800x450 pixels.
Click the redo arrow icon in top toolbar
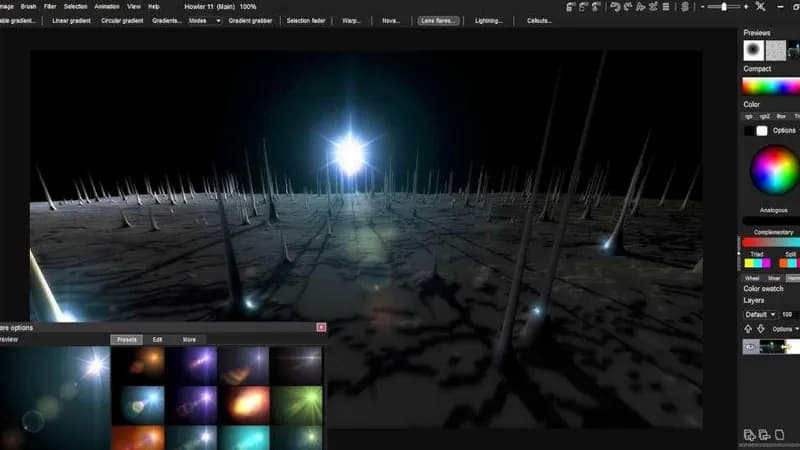628,7
